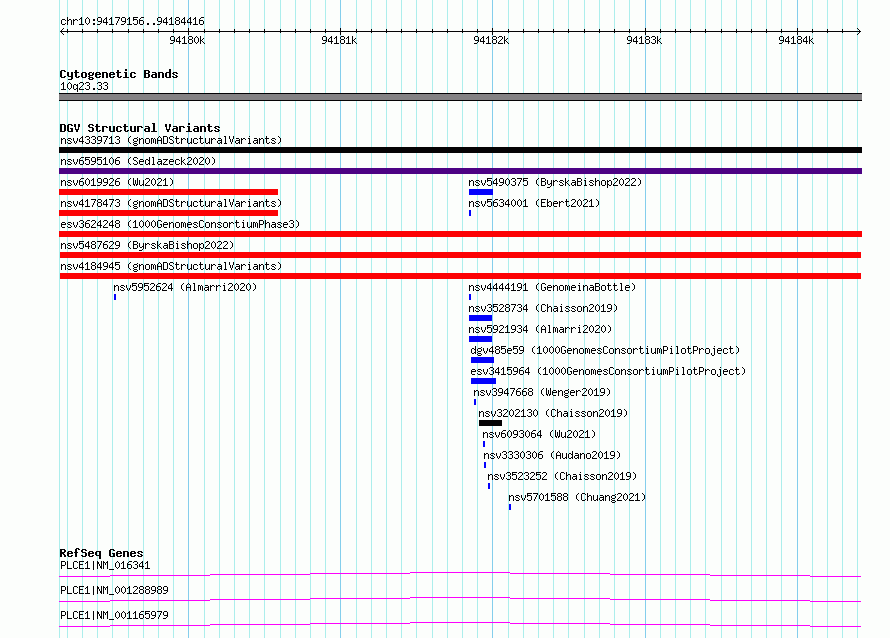Click the 94182k ruler position label
The width and height of the screenshot is (890, 638).
pyautogui.click(x=492, y=40)
